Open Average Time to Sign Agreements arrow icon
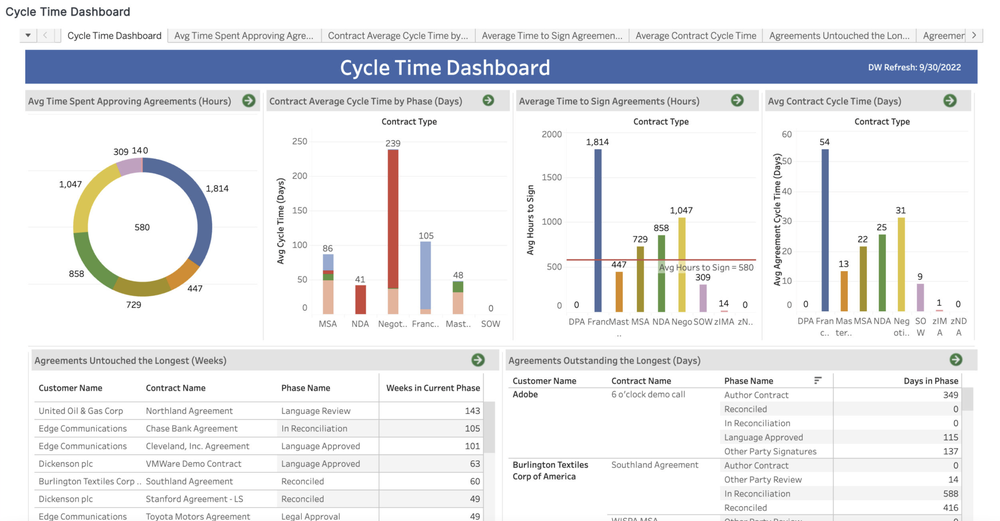1000x521 pixels. (737, 101)
